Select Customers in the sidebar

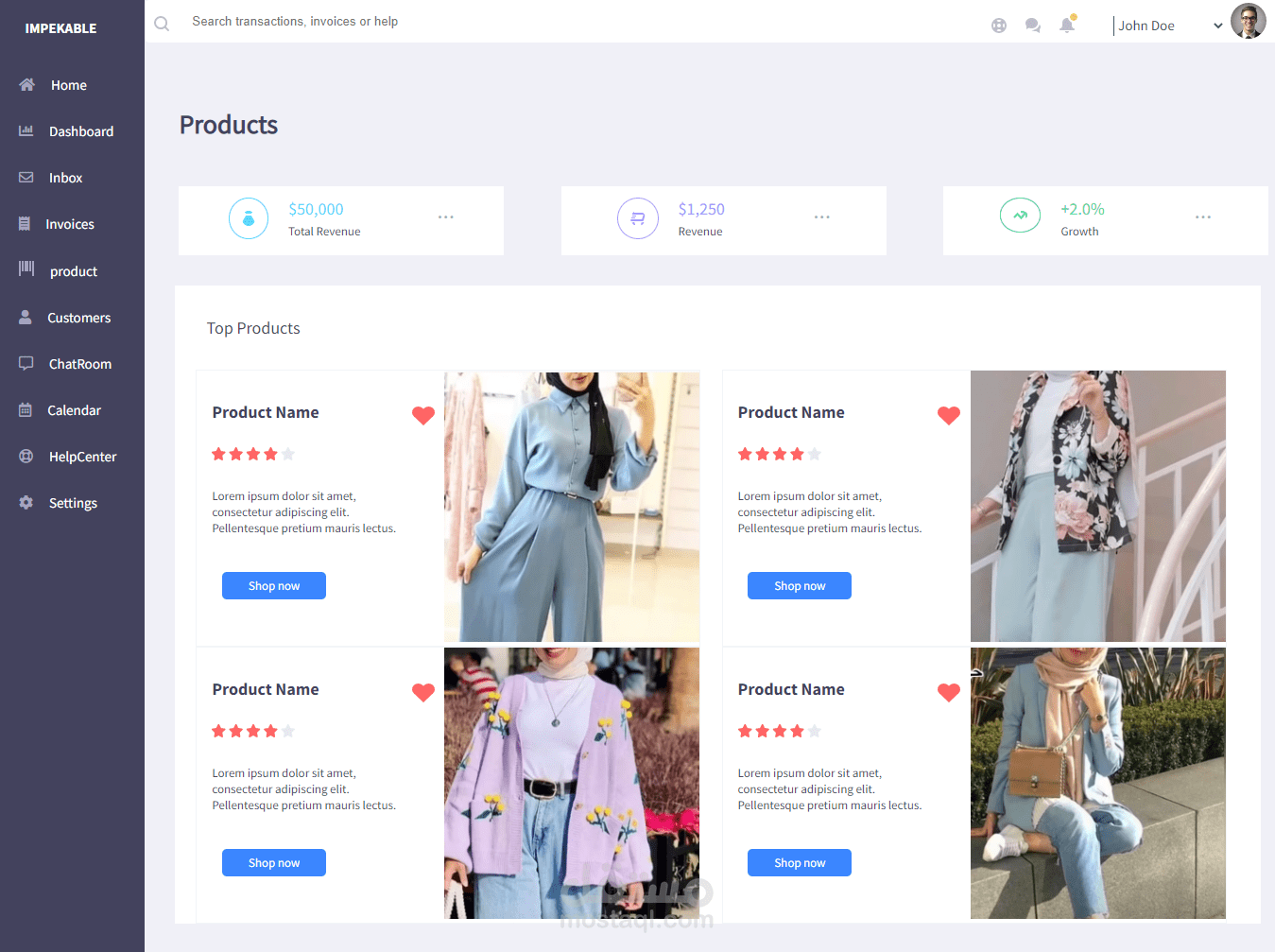coord(79,318)
